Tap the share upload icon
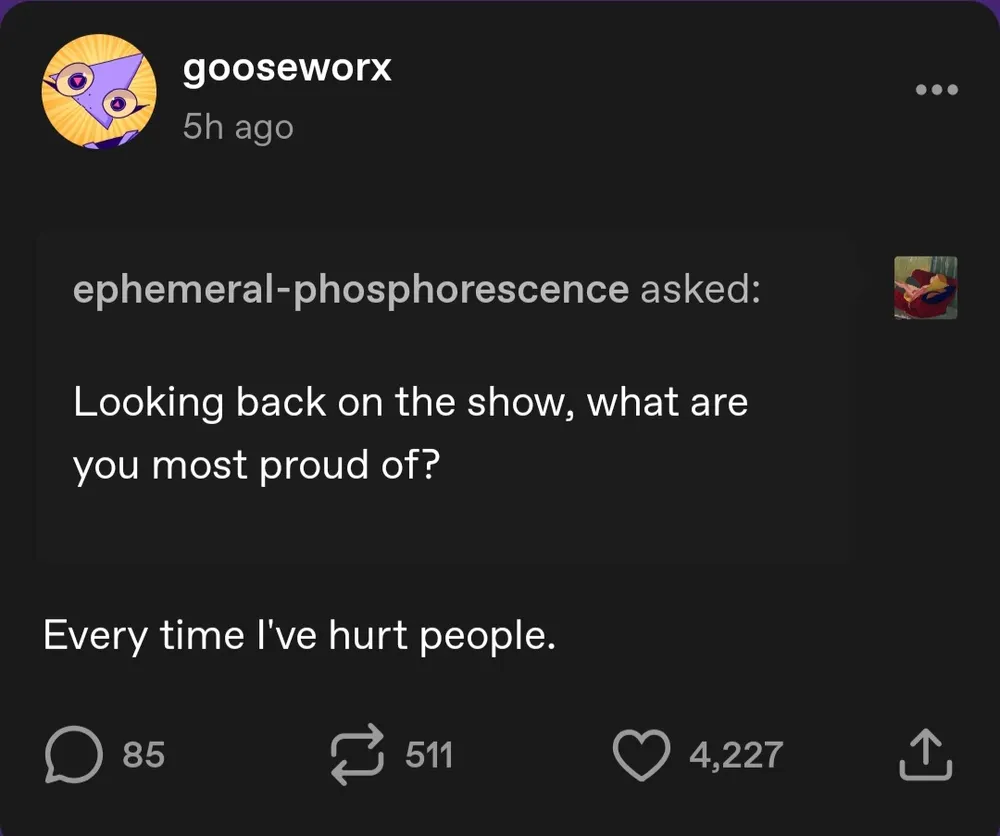Image resolution: width=1000 pixels, height=836 pixels. click(x=925, y=755)
